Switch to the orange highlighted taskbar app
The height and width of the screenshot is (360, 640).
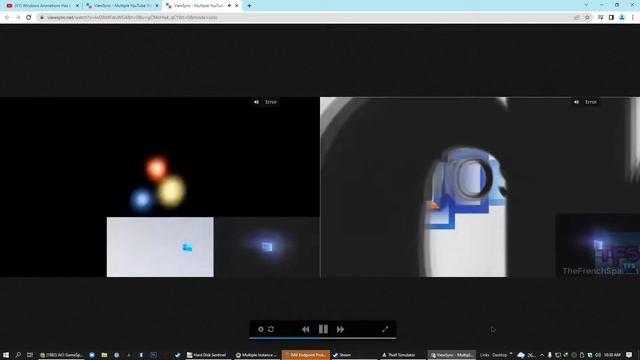click(x=306, y=355)
